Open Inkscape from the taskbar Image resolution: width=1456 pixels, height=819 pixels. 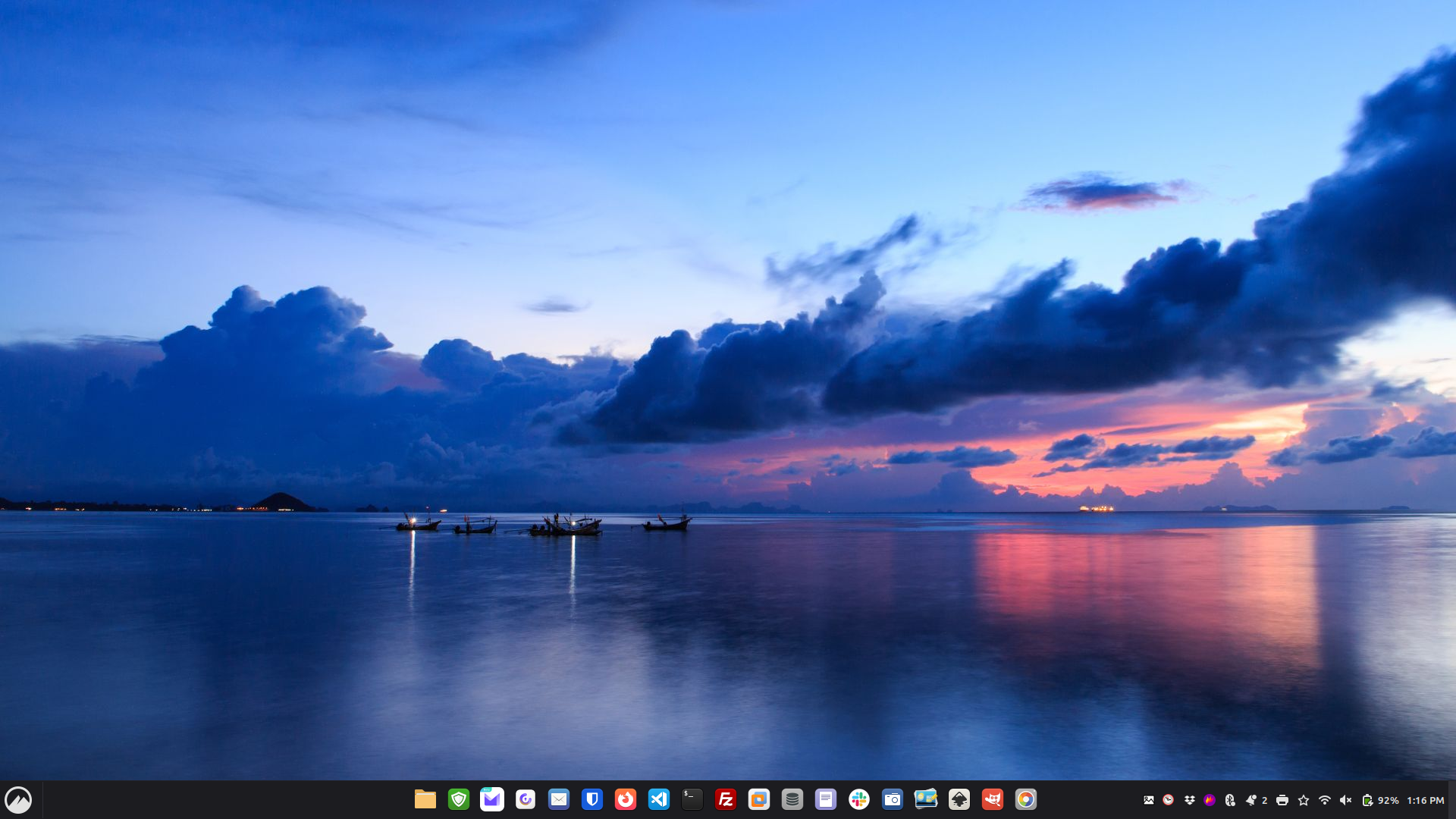pyautogui.click(x=959, y=799)
